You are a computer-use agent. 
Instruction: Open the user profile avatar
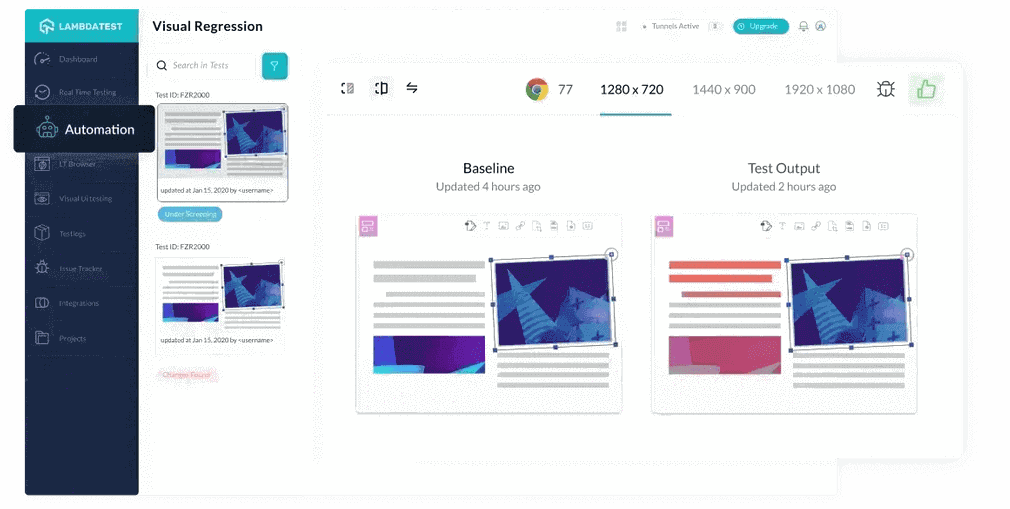pyautogui.click(x=821, y=26)
